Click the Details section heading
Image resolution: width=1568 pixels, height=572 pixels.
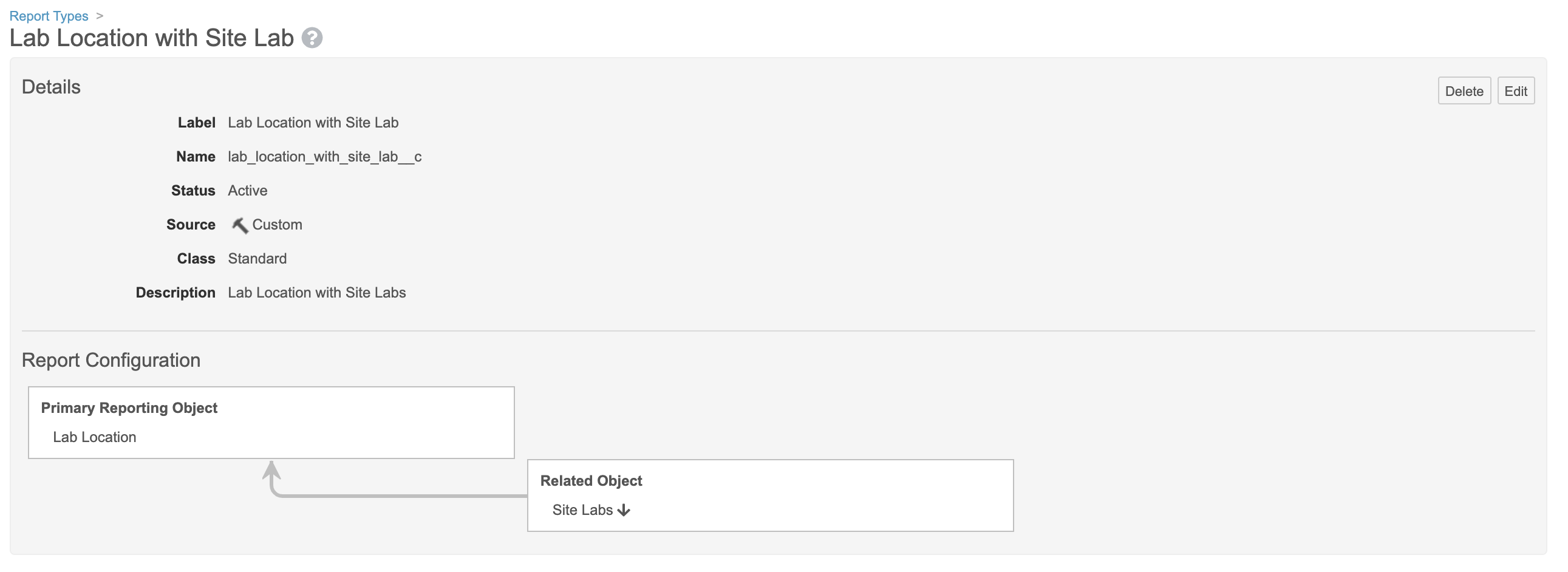pos(51,87)
